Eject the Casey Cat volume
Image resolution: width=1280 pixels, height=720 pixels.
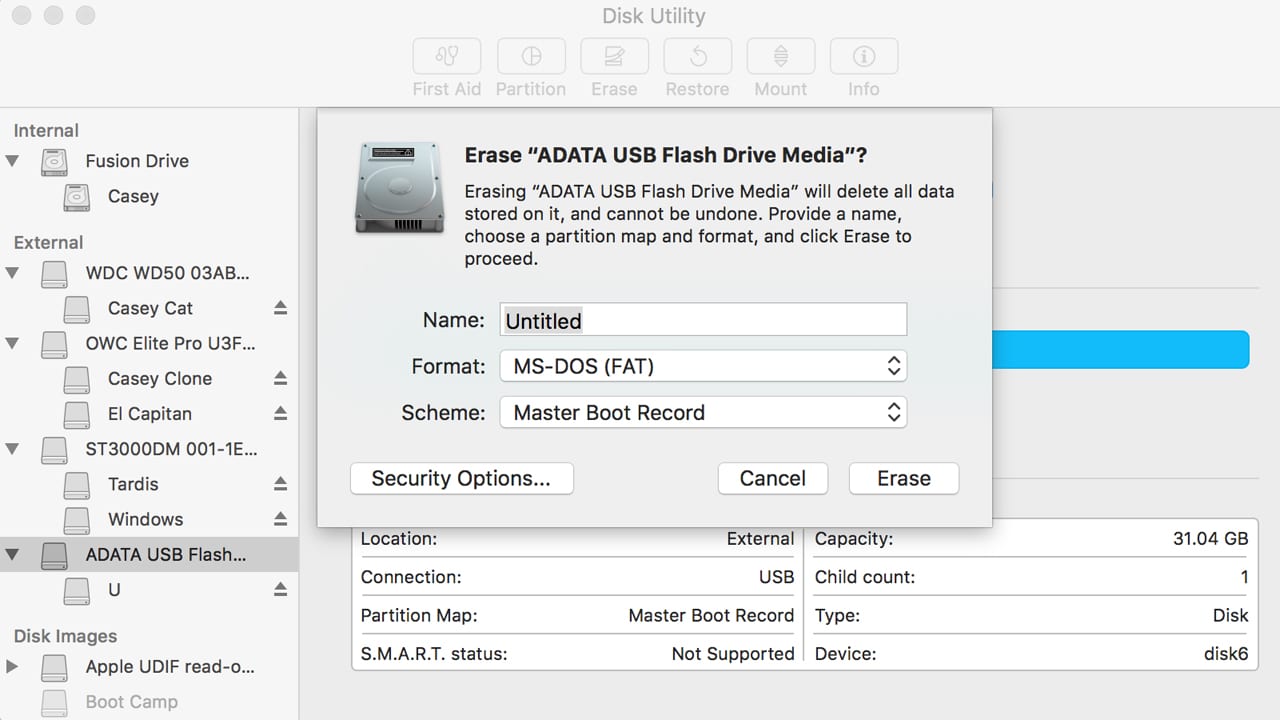280,308
